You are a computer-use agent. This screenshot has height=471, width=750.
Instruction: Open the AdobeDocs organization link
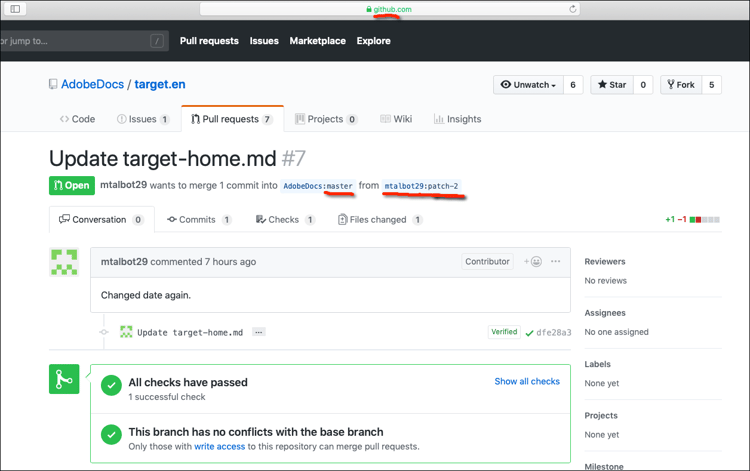click(x=92, y=84)
